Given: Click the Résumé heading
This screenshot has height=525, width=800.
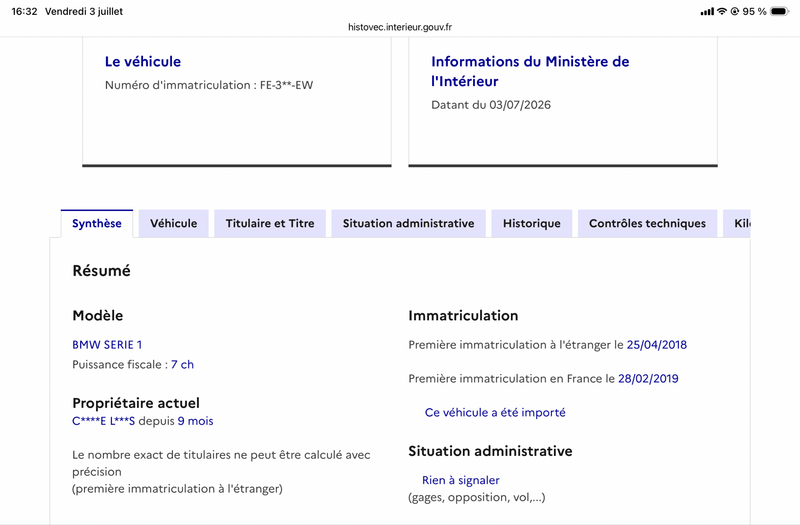Looking at the screenshot, I should coord(102,270).
